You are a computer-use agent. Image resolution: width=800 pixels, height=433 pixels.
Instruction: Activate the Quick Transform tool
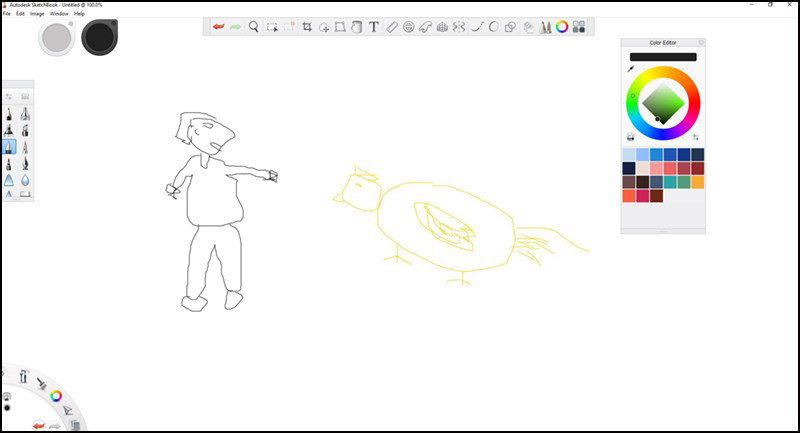point(323,27)
